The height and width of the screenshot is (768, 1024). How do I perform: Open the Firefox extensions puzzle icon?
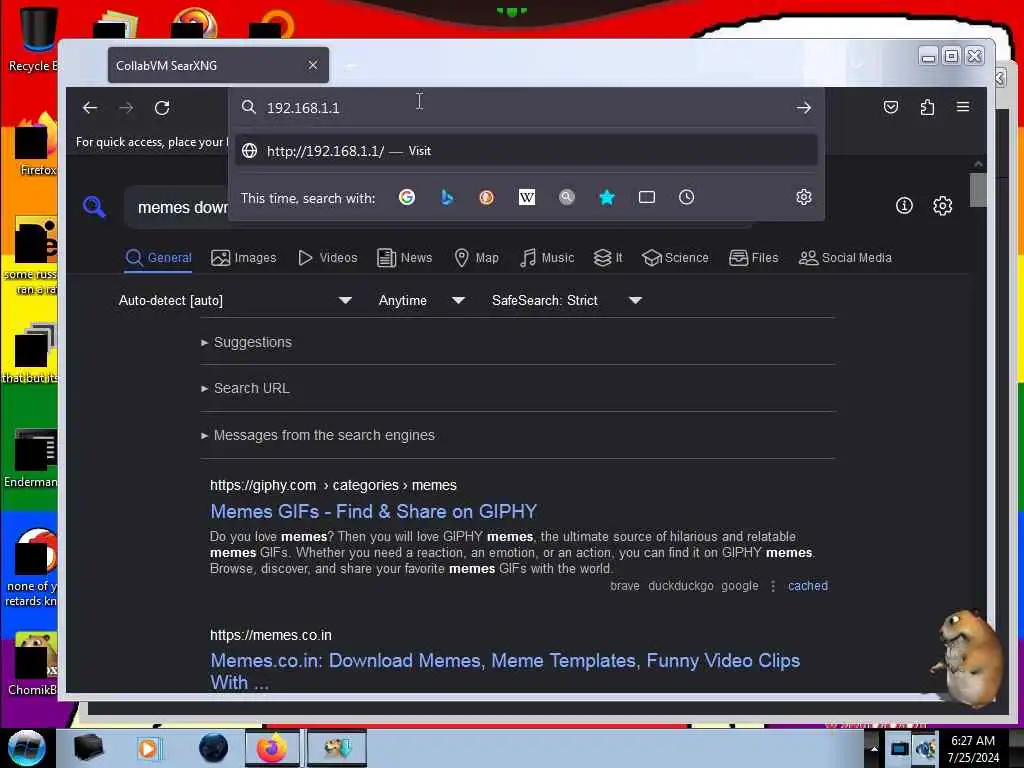click(x=927, y=107)
